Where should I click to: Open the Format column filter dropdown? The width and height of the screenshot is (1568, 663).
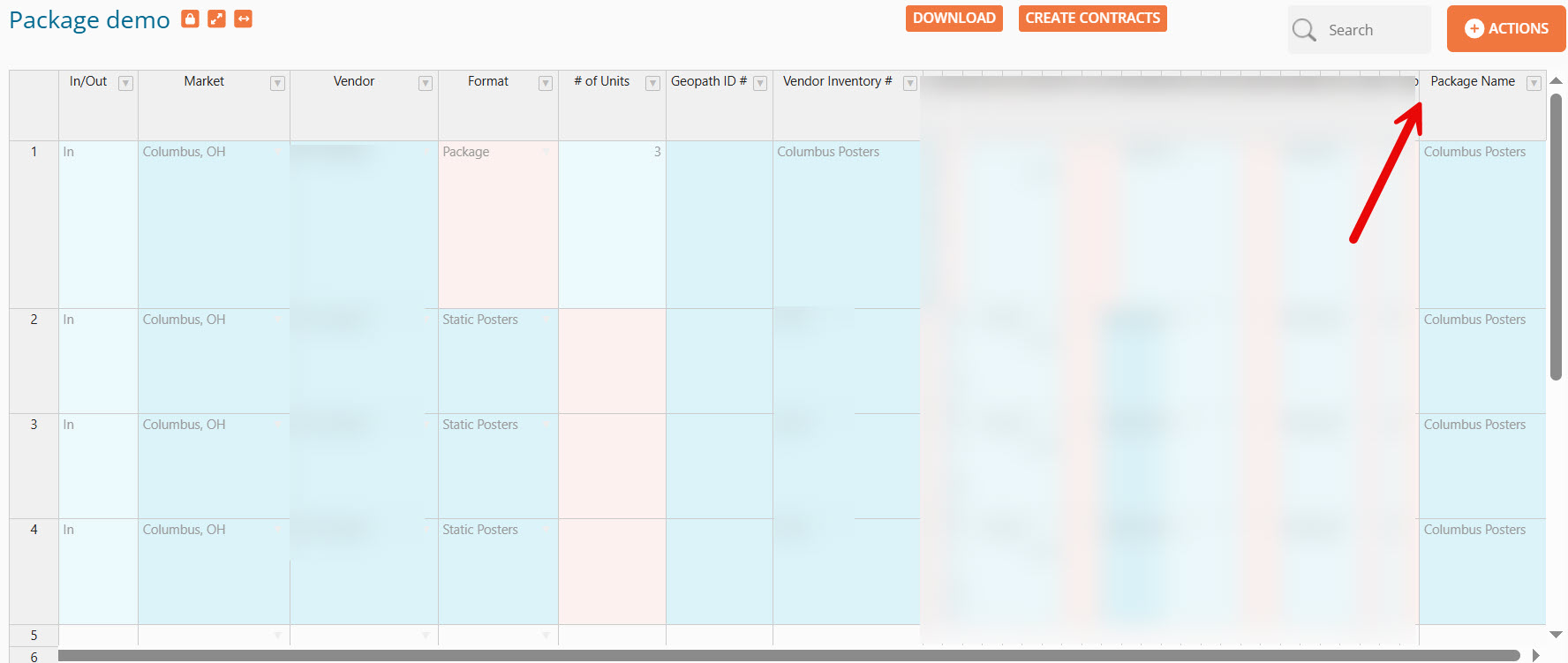coord(546,83)
